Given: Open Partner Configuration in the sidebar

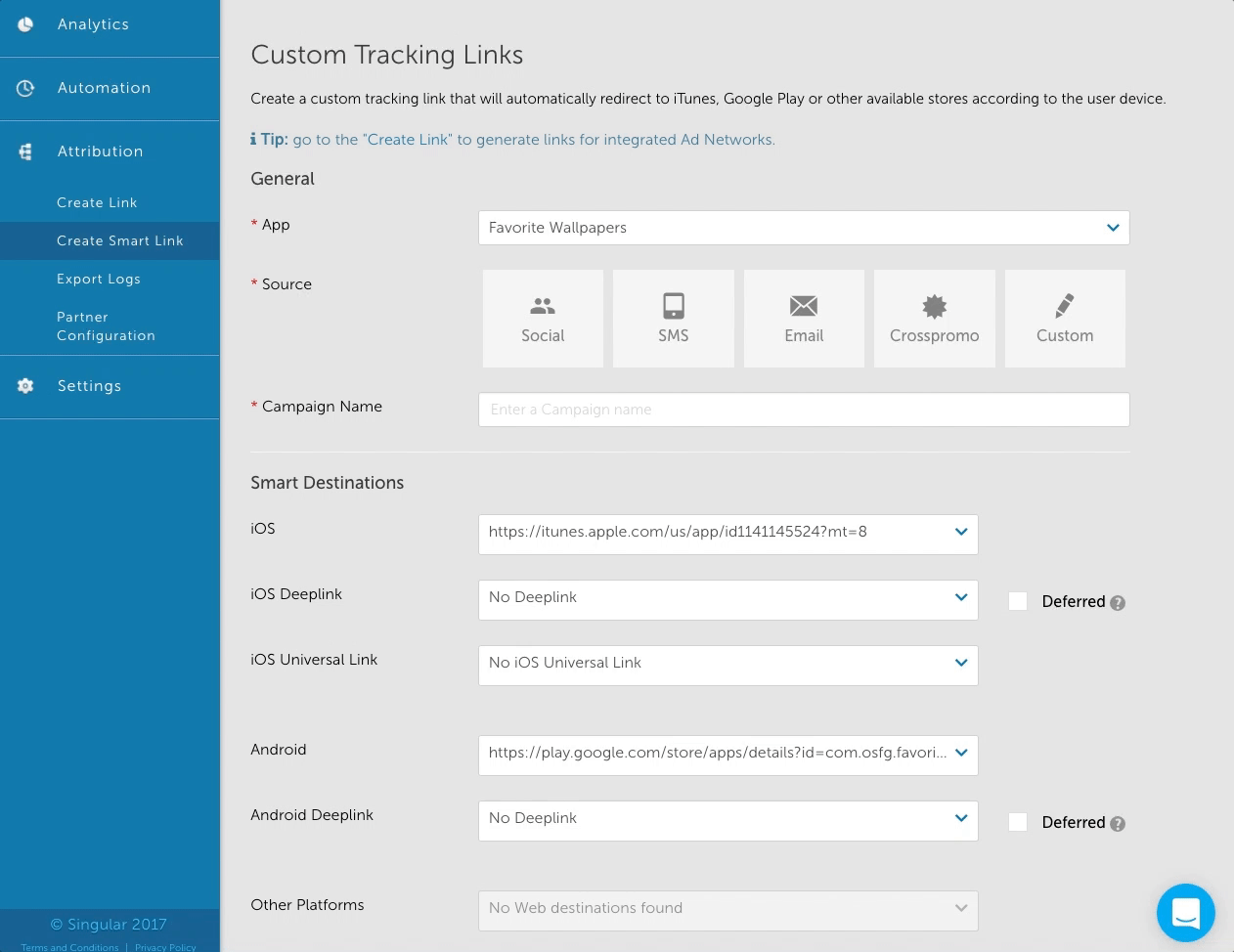Looking at the screenshot, I should [x=106, y=326].
